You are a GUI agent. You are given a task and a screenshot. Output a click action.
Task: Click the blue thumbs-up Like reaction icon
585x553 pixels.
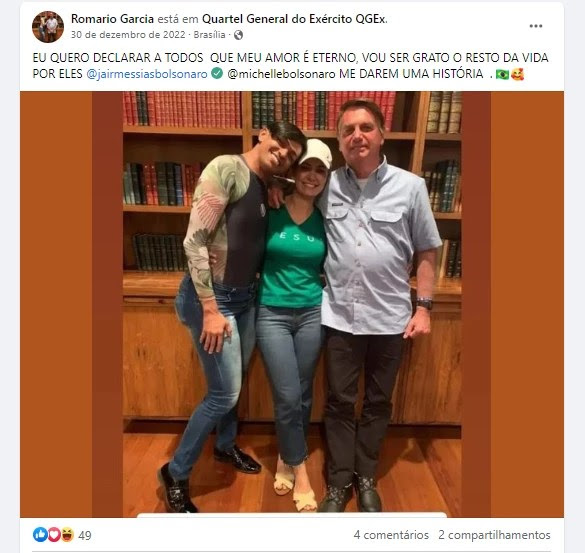[x=40, y=535]
